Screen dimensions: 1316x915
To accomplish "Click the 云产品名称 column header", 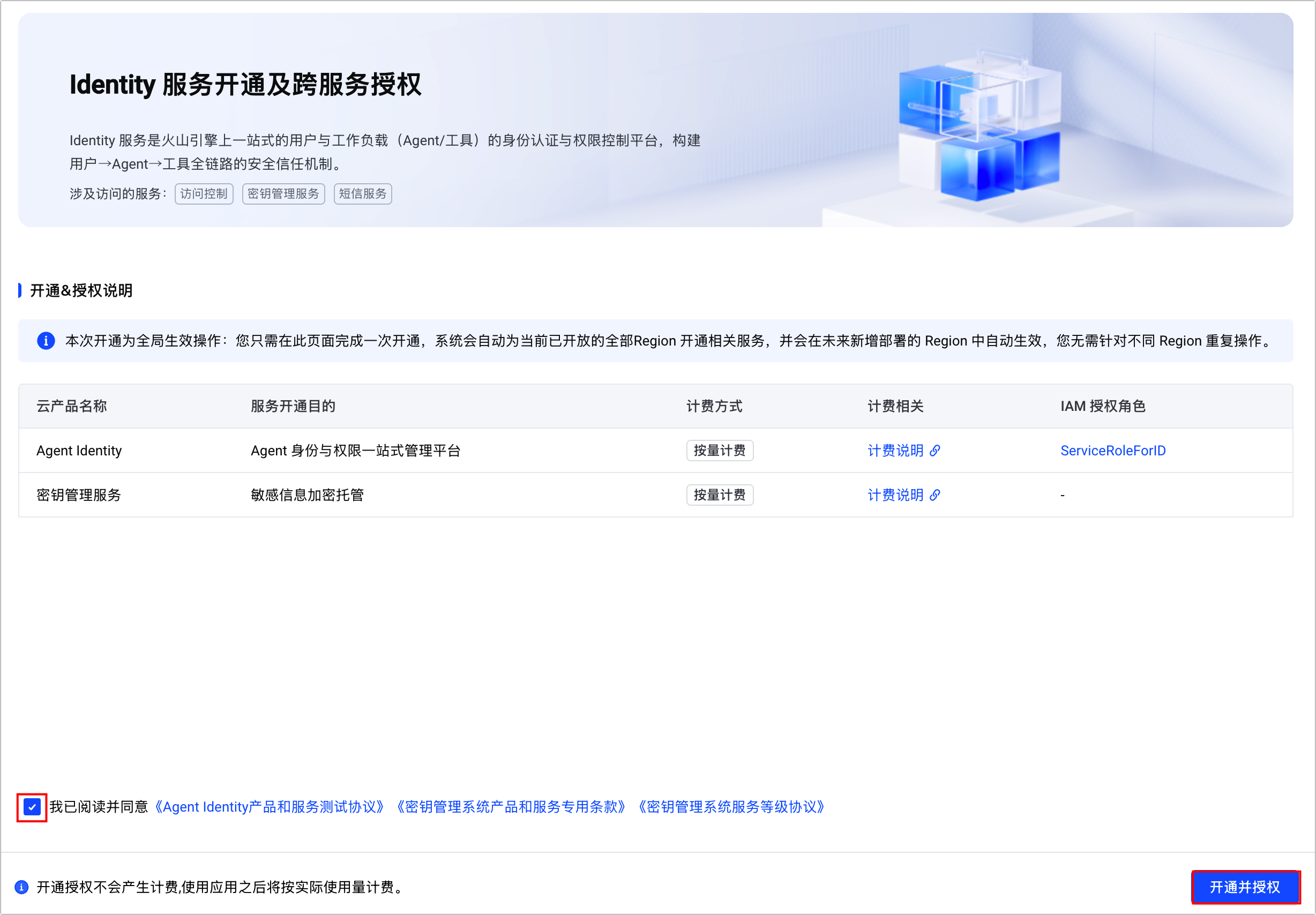I will coord(72,406).
